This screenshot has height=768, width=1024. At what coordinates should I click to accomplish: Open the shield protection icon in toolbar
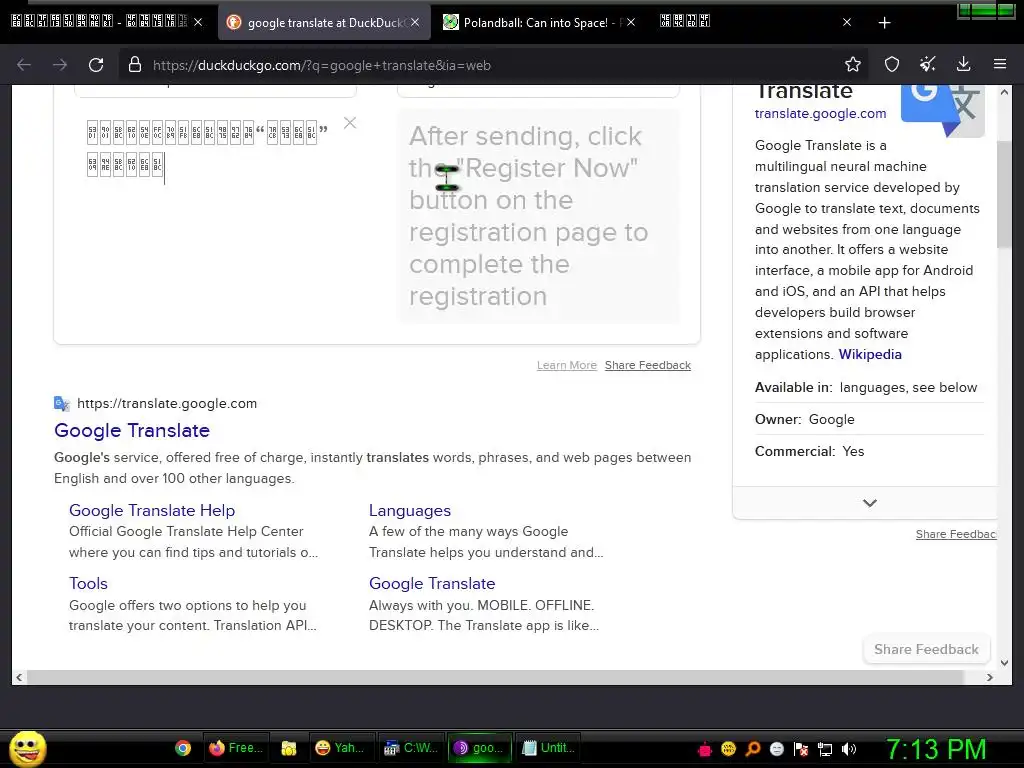point(891,64)
